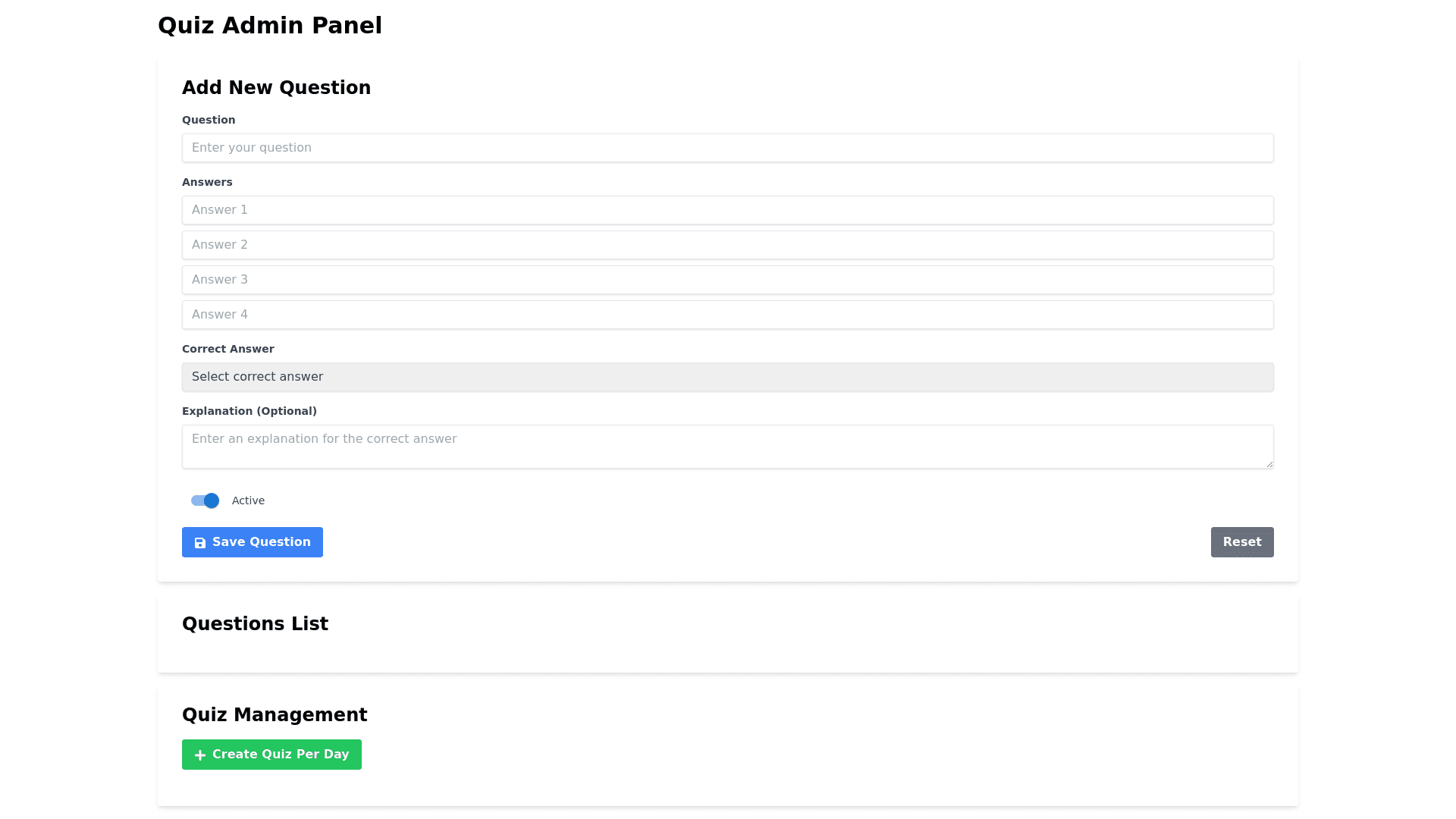Click the Answer 3 text field
The width and height of the screenshot is (1456, 819).
pyautogui.click(x=727, y=280)
